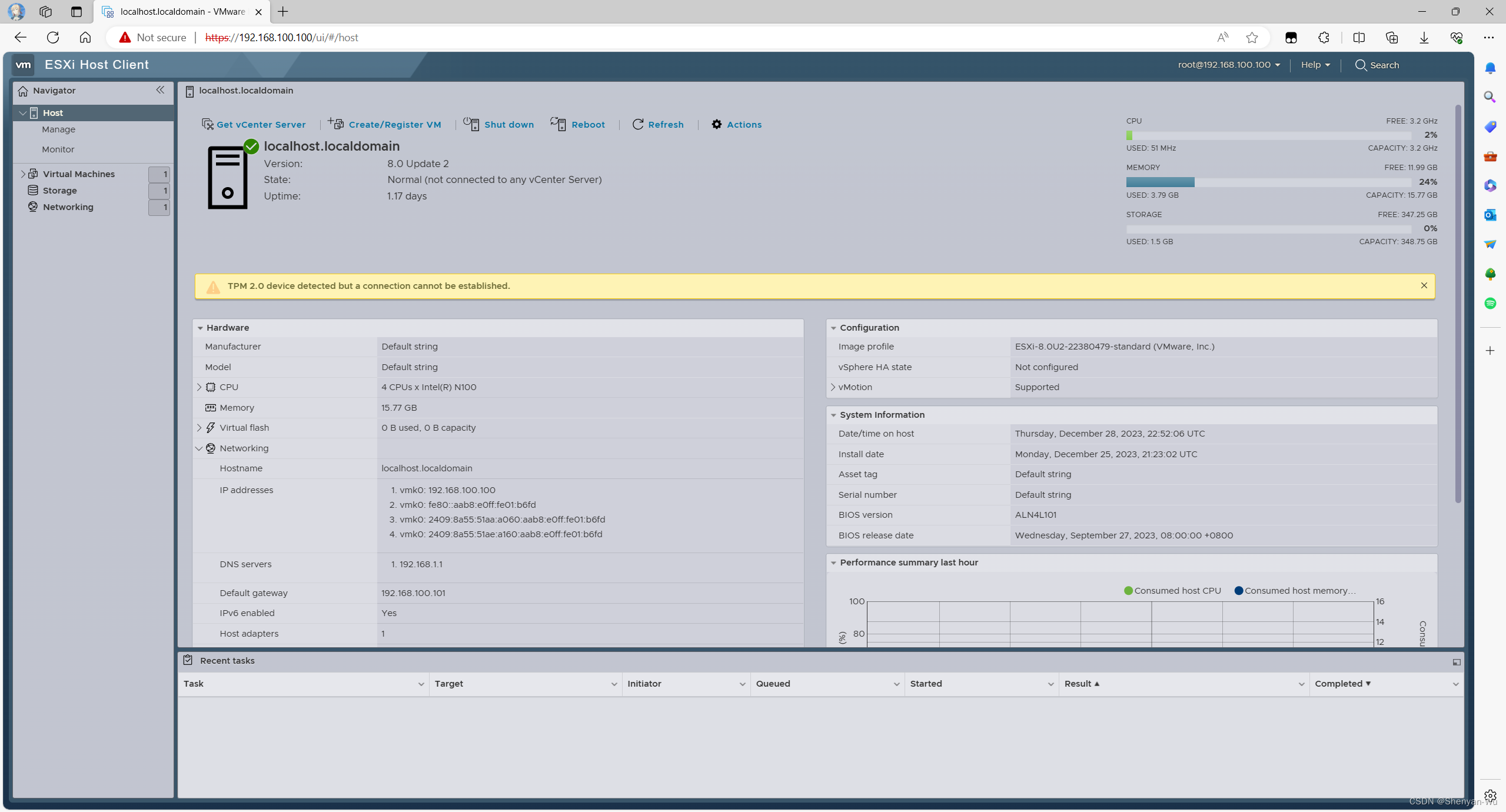Expand the vMotion configuration row
1506x812 pixels.
tap(833, 387)
